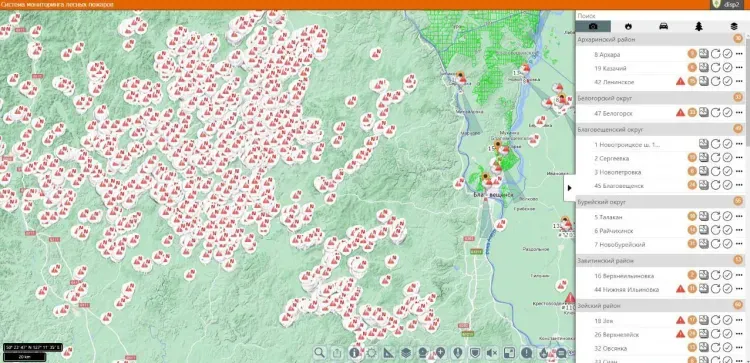Open more options for 45 Благовещенск
Viewport: 750px width, 363px height.
coord(739,185)
